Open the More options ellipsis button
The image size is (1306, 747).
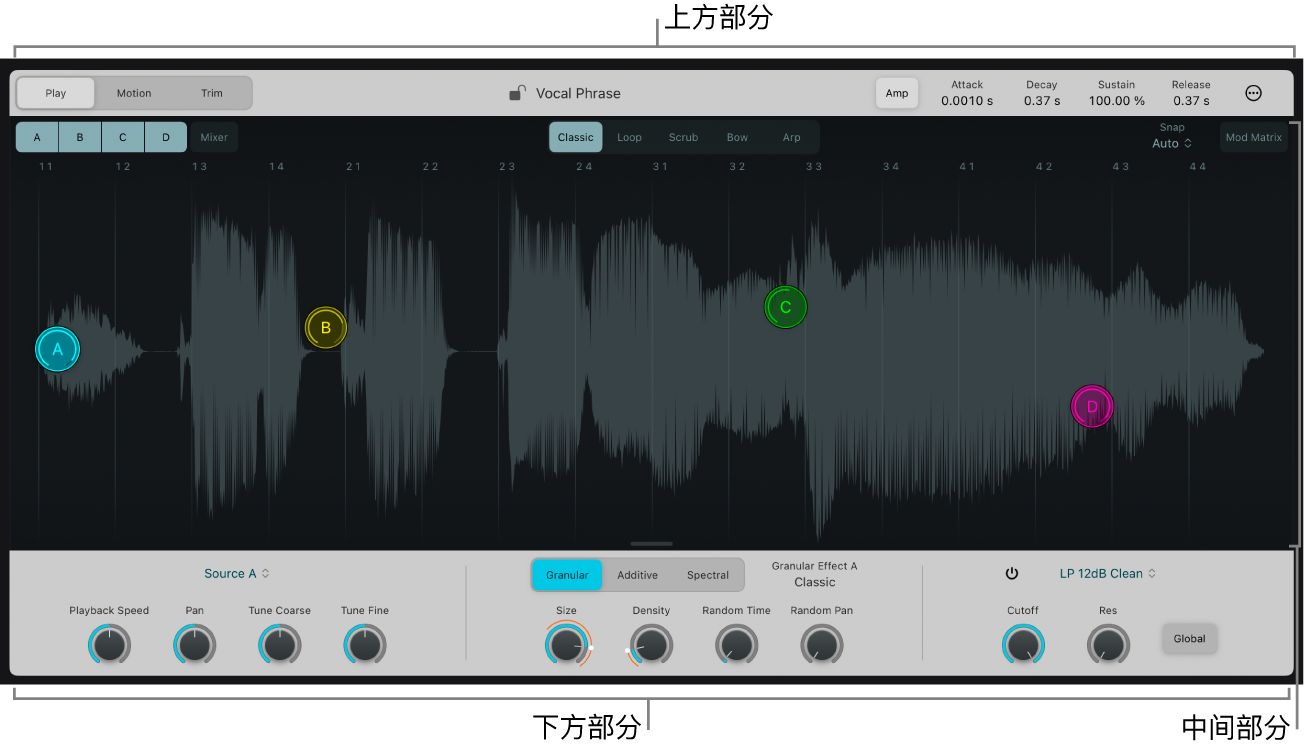click(x=1253, y=93)
